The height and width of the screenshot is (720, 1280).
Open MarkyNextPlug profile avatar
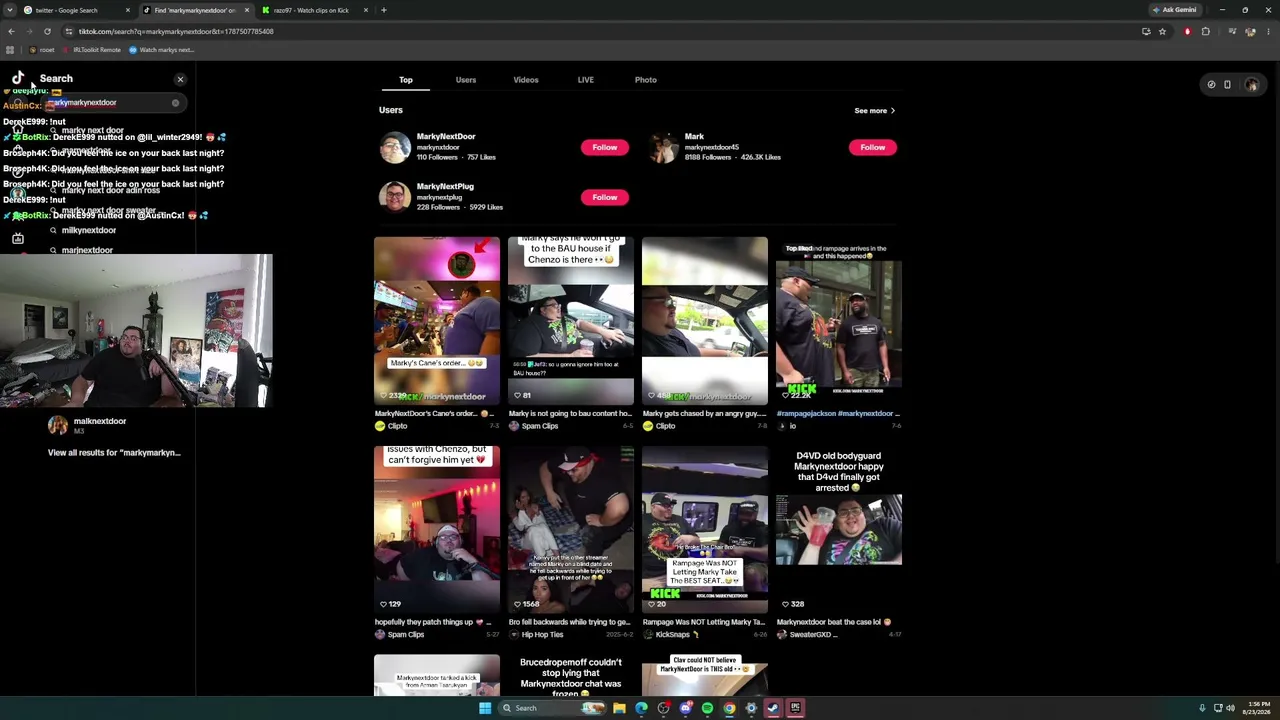pos(395,197)
